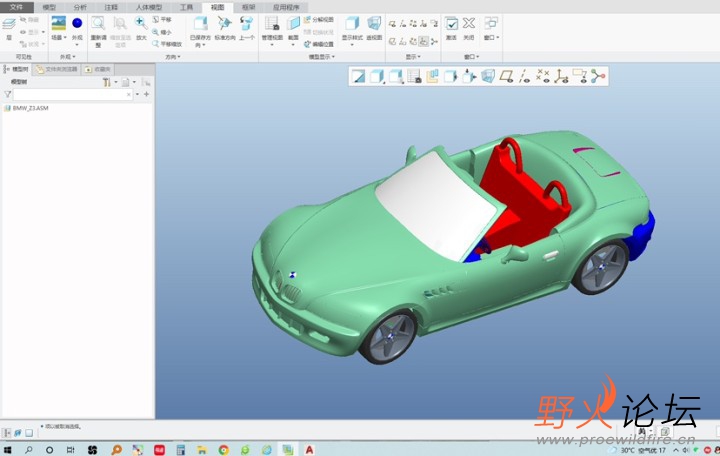Select the 模型树 model tree tab
The height and width of the screenshot is (456, 720).
16,69
